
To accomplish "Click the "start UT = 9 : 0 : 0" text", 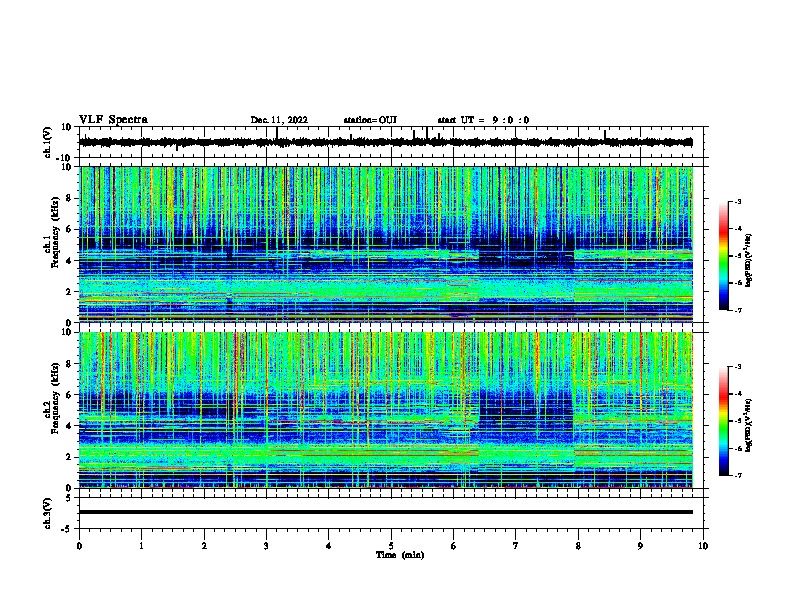I will pyautogui.click(x=483, y=120).
